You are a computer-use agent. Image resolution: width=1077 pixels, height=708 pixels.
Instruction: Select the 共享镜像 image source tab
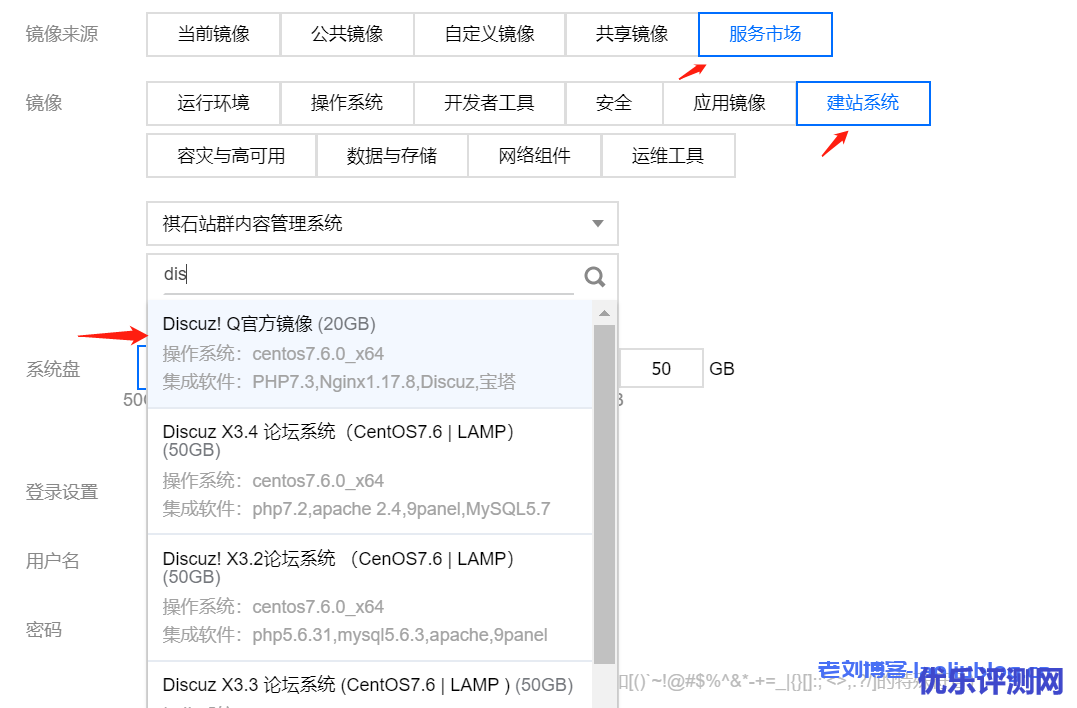(632, 34)
